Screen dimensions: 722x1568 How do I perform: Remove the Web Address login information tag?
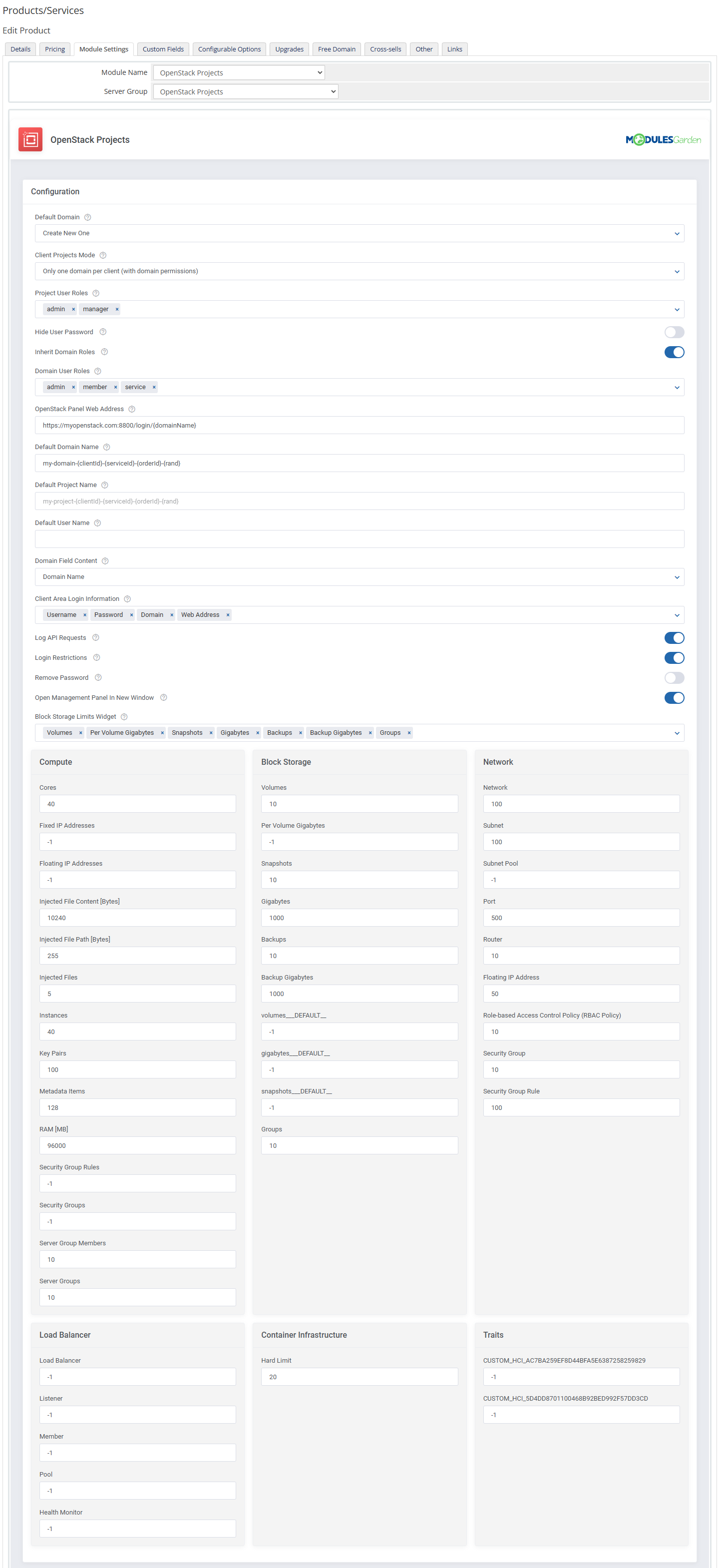click(228, 615)
